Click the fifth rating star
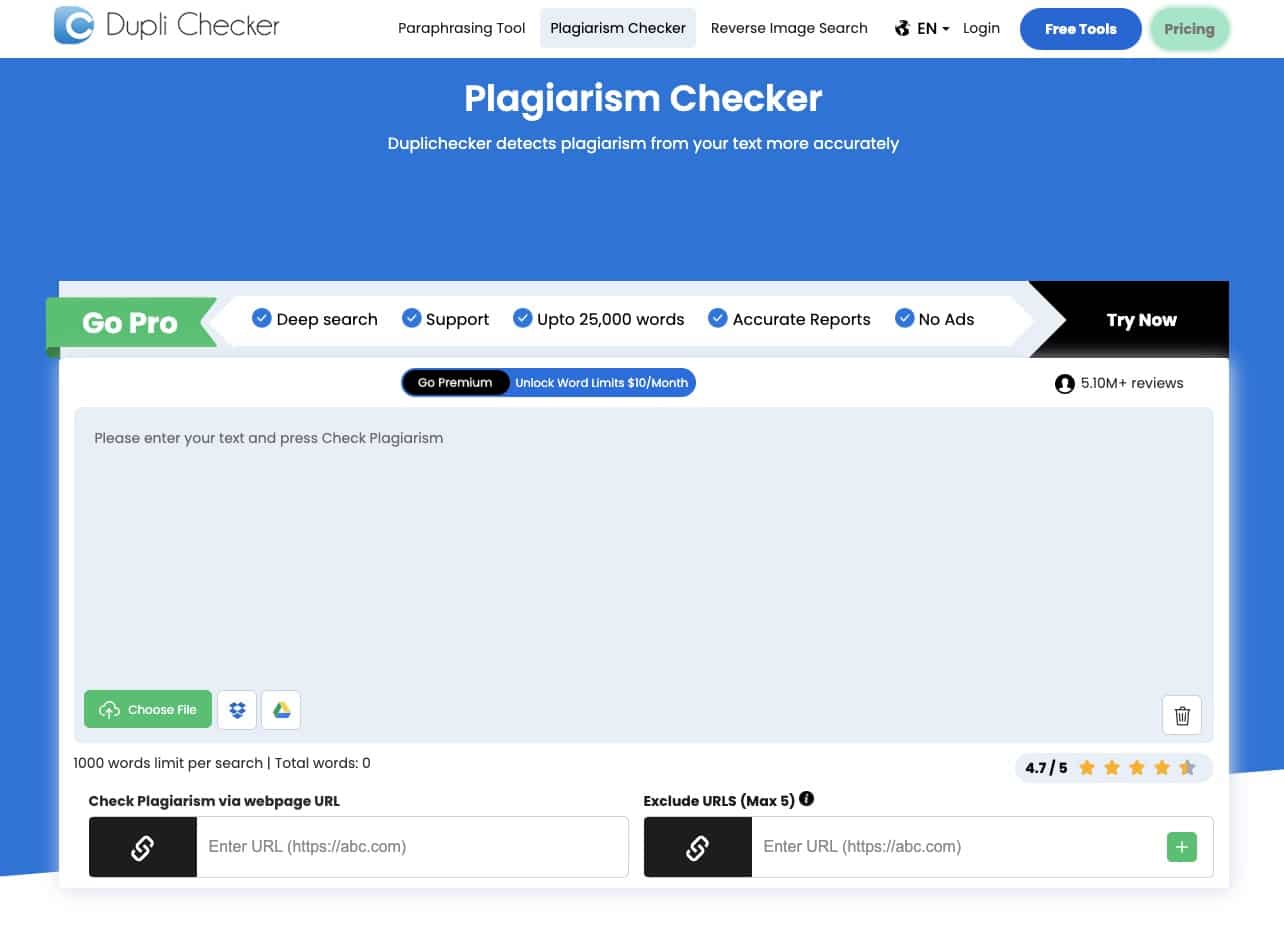 pos(1187,768)
